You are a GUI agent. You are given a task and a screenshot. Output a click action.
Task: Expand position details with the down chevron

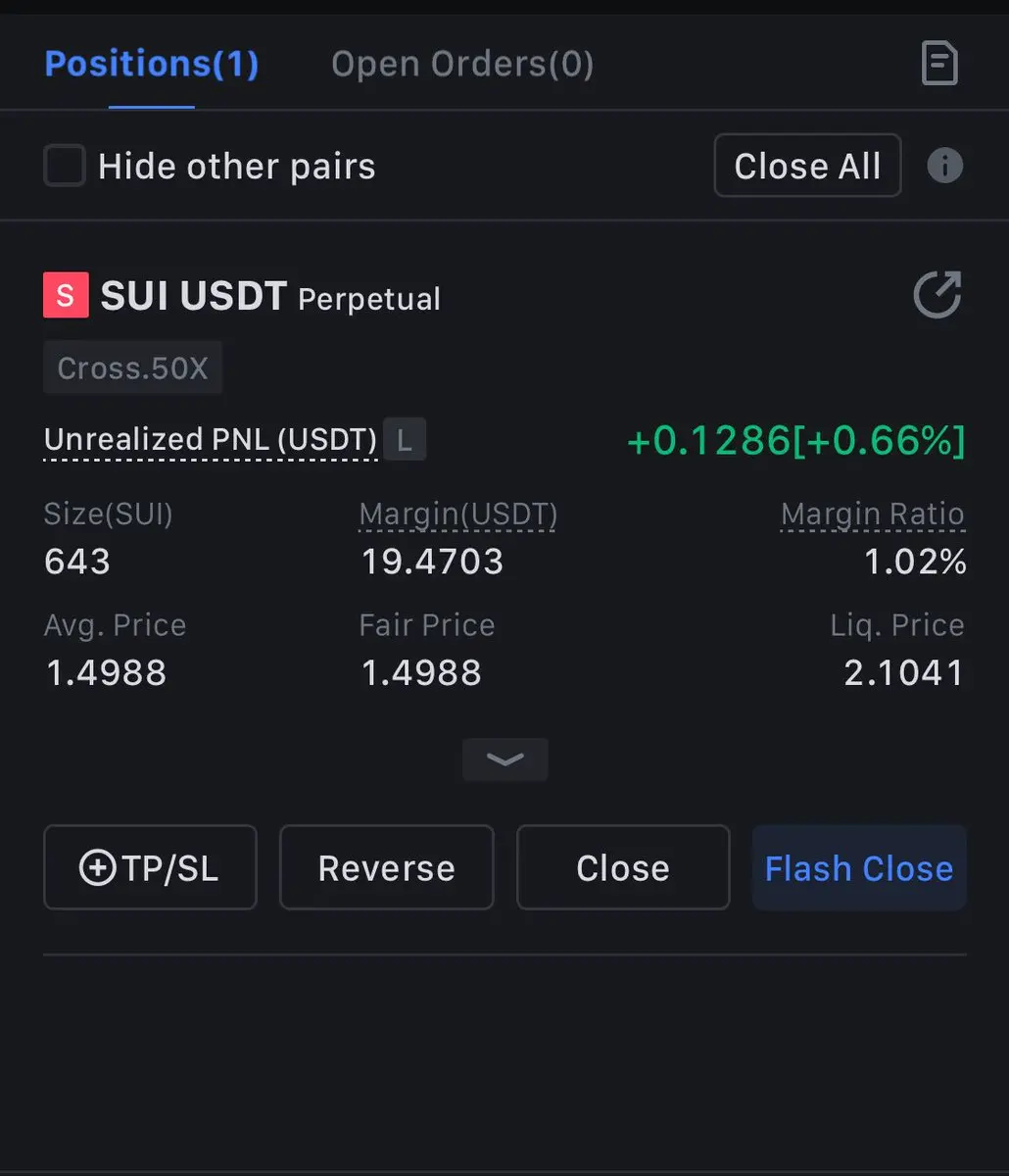click(x=504, y=759)
